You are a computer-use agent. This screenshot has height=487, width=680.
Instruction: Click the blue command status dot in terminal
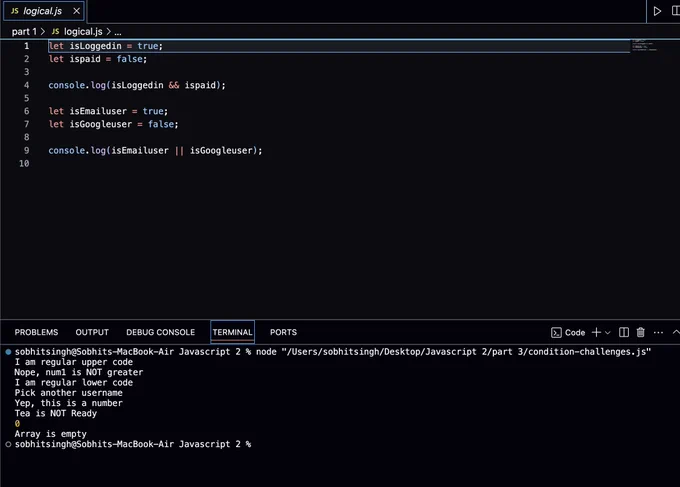[x=8, y=352]
